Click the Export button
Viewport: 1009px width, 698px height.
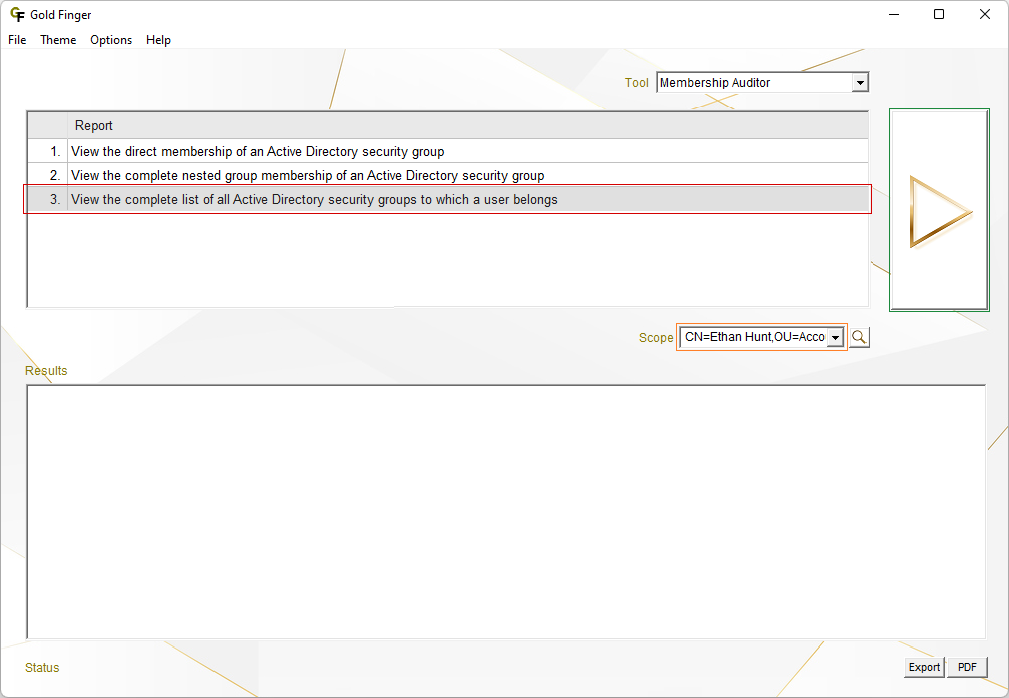click(x=923, y=667)
